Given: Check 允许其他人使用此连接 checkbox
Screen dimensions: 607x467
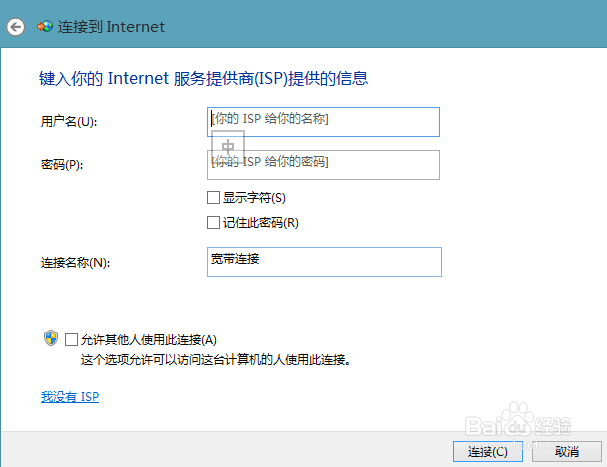Looking at the screenshot, I should (x=71, y=340).
